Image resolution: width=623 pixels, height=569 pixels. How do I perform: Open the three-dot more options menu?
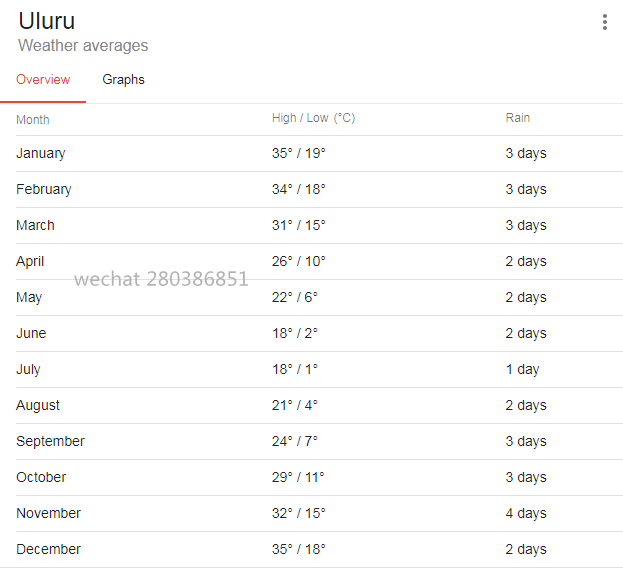(604, 22)
